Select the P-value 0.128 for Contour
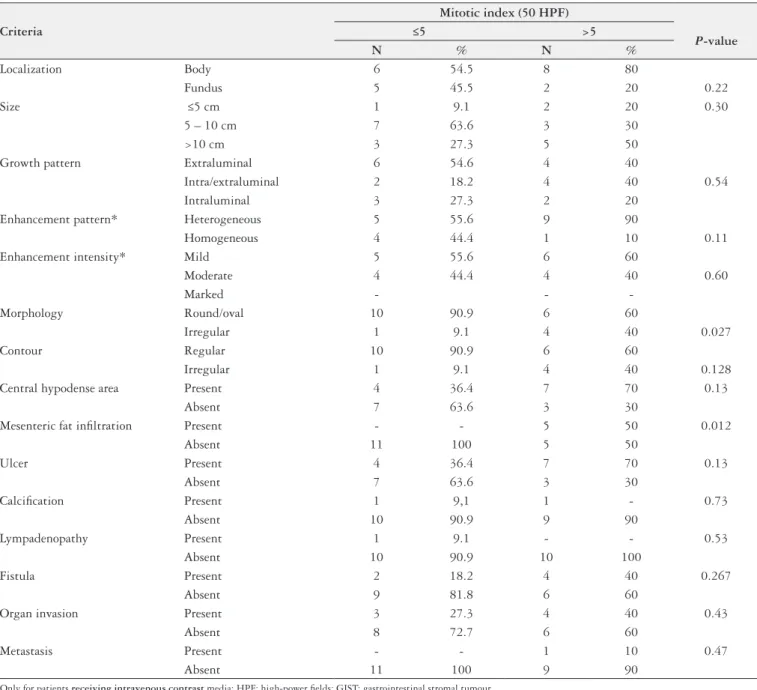The image size is (757, 690). [715, 369]
